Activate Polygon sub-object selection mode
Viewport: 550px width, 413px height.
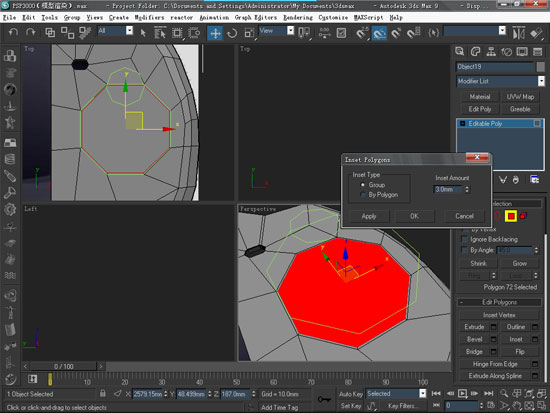click(x=511, y=216)
